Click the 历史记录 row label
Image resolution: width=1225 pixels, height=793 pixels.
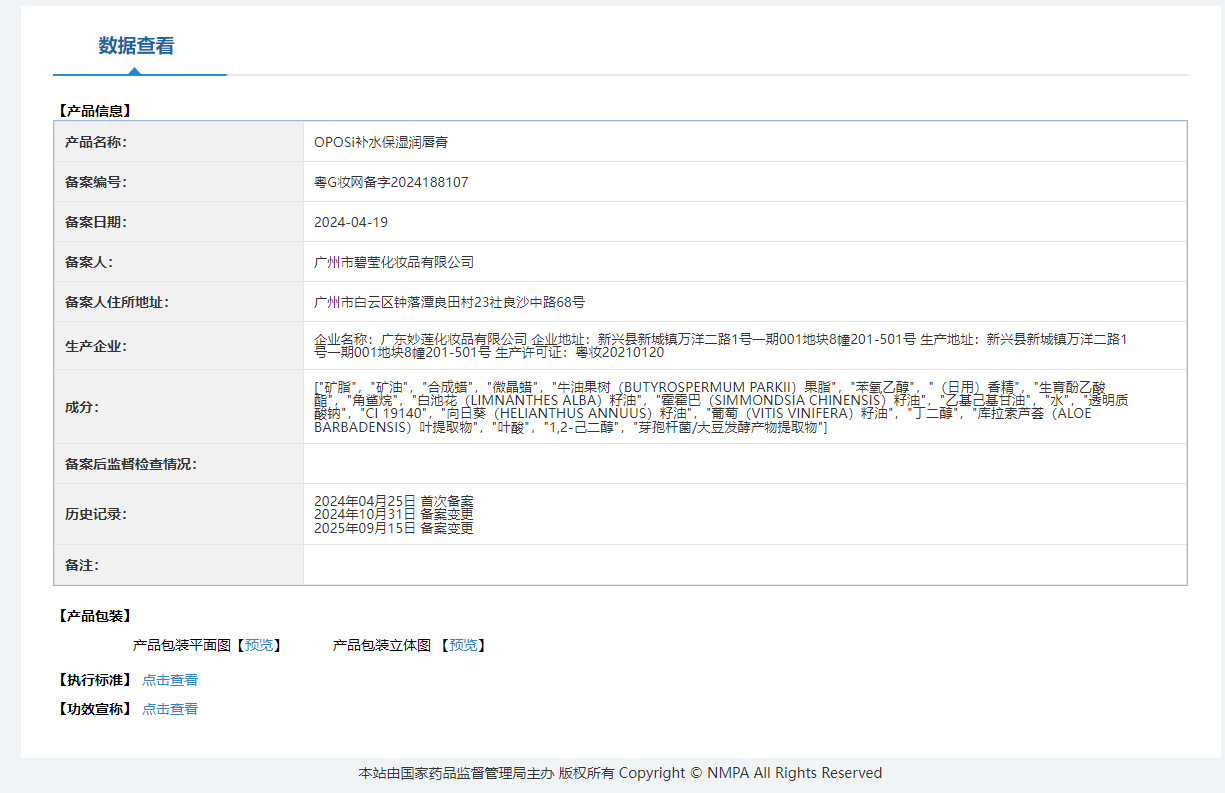pyautogui.click(x=96, y=515)
